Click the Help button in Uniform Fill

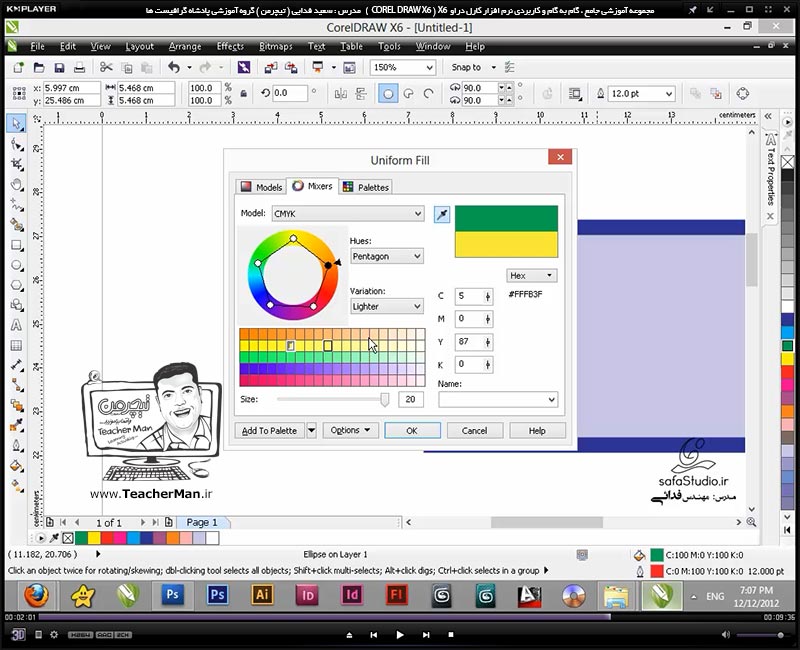(x=537, y=431)
